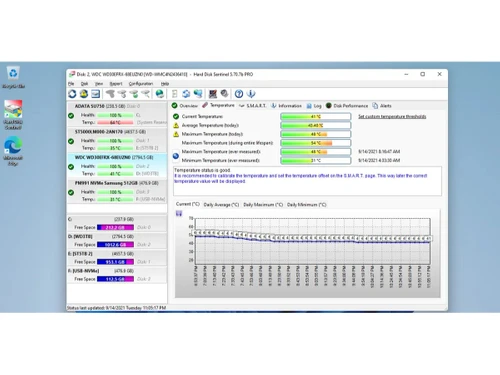Click the red grid surface test icon
Viewport: 500px width, 375px height.
tap(213, 94)
